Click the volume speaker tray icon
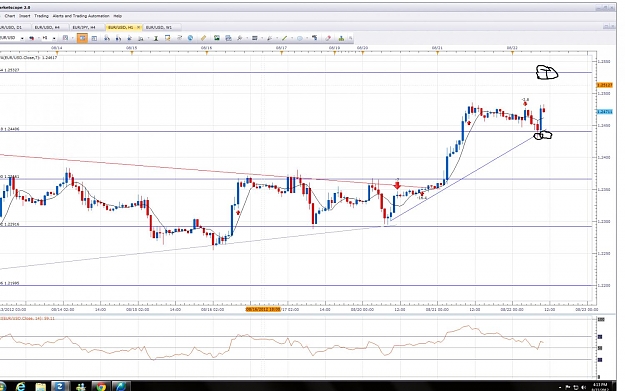Image resolution: width=625 pixels, height=391 pixels. 584,387
